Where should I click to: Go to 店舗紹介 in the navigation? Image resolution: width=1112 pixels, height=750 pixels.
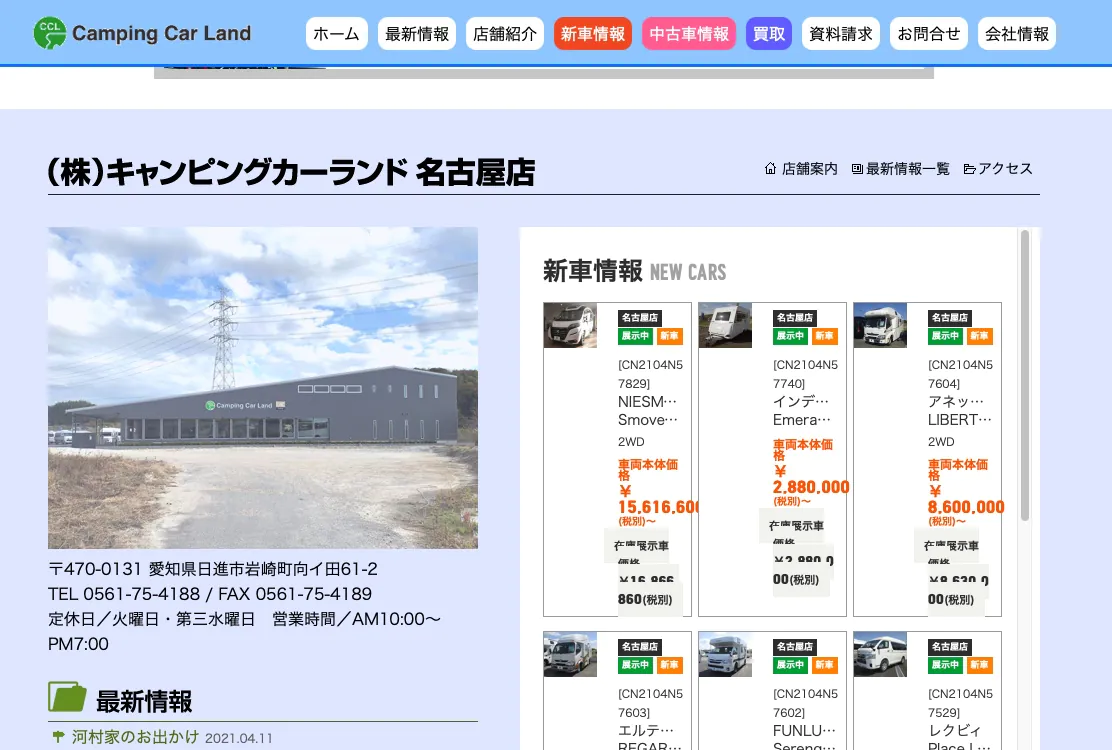505,33
